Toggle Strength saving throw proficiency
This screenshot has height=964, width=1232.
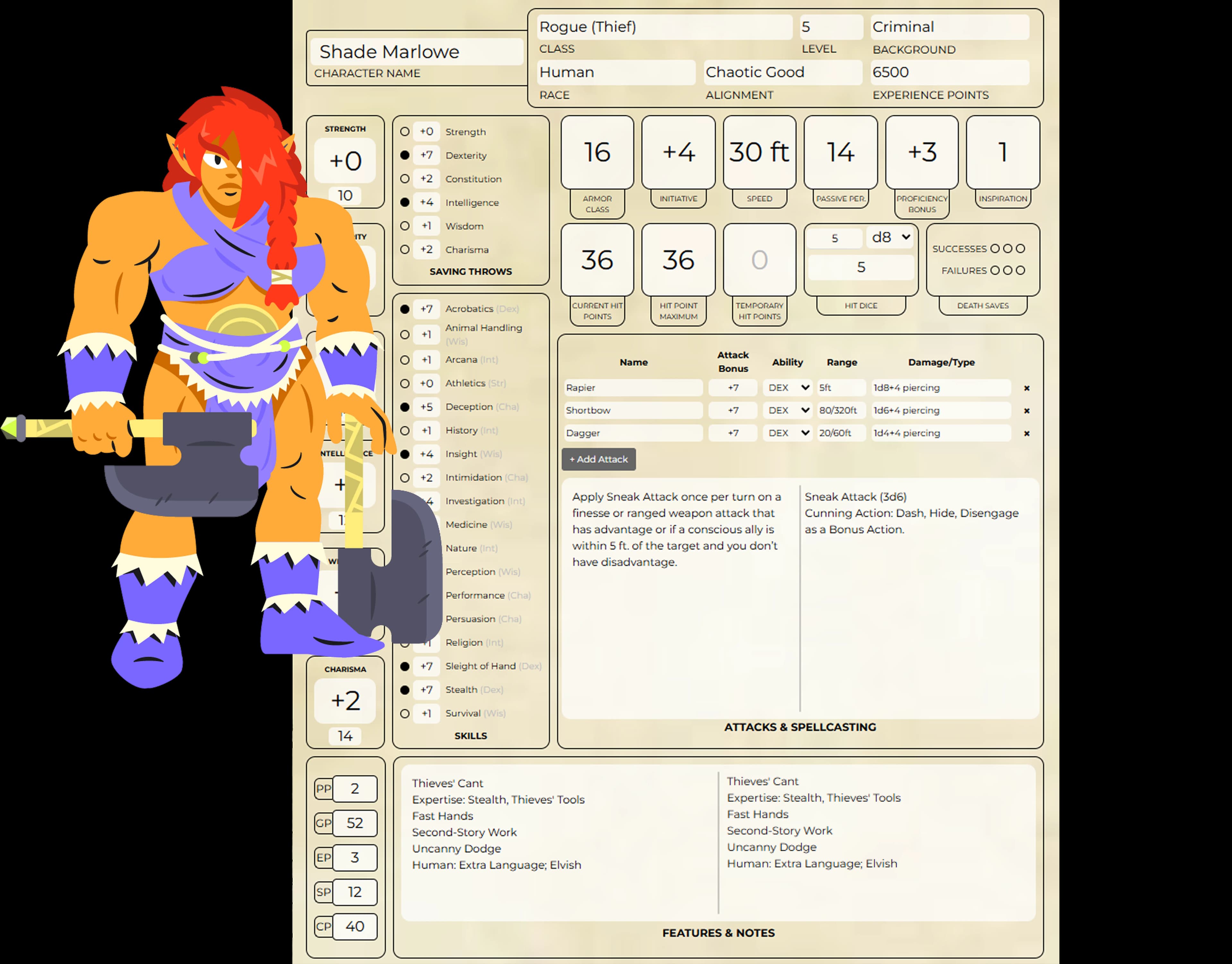(x=405, y=132)
